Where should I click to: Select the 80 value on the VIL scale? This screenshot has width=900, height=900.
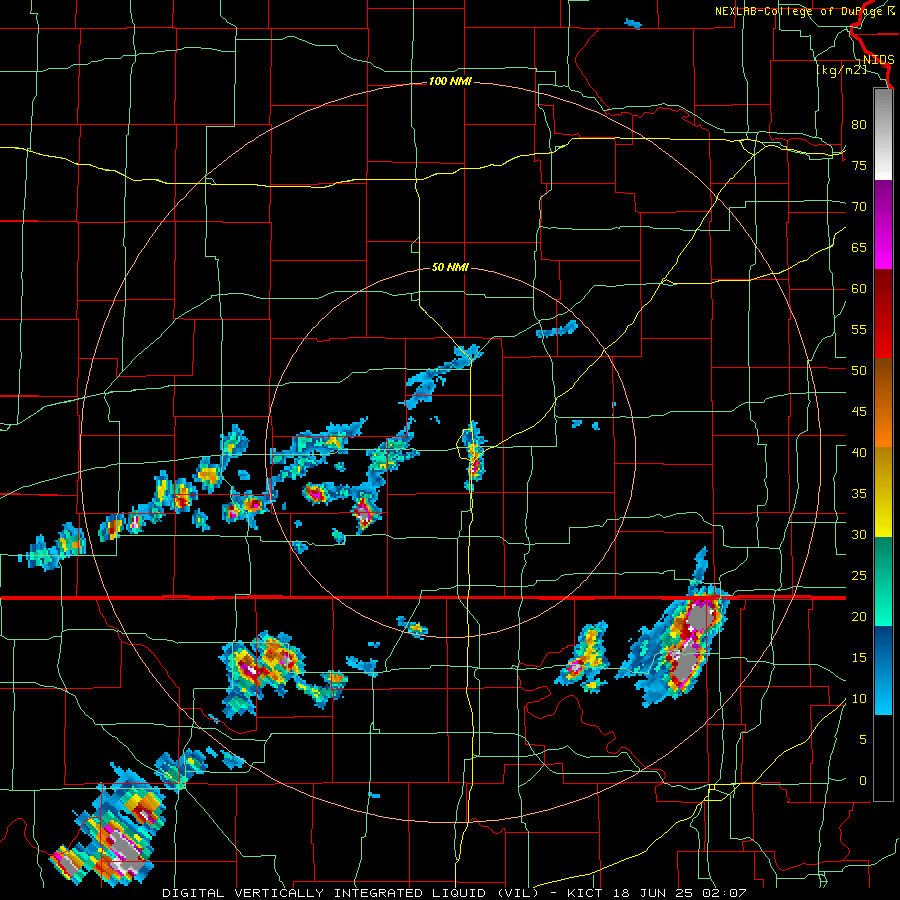859,125
